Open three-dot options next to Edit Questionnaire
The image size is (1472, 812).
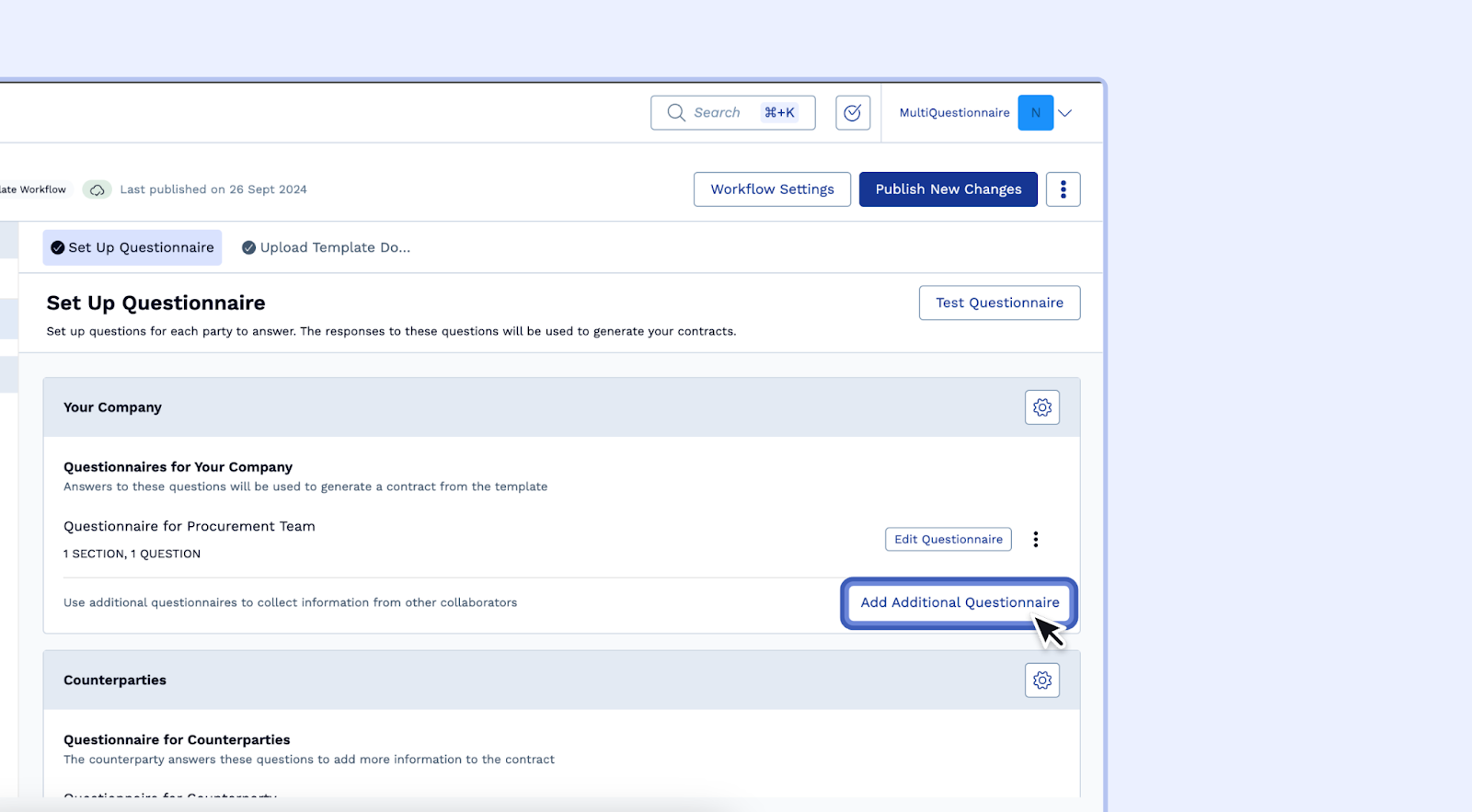pyautogui.click(x=1035, y=539)
